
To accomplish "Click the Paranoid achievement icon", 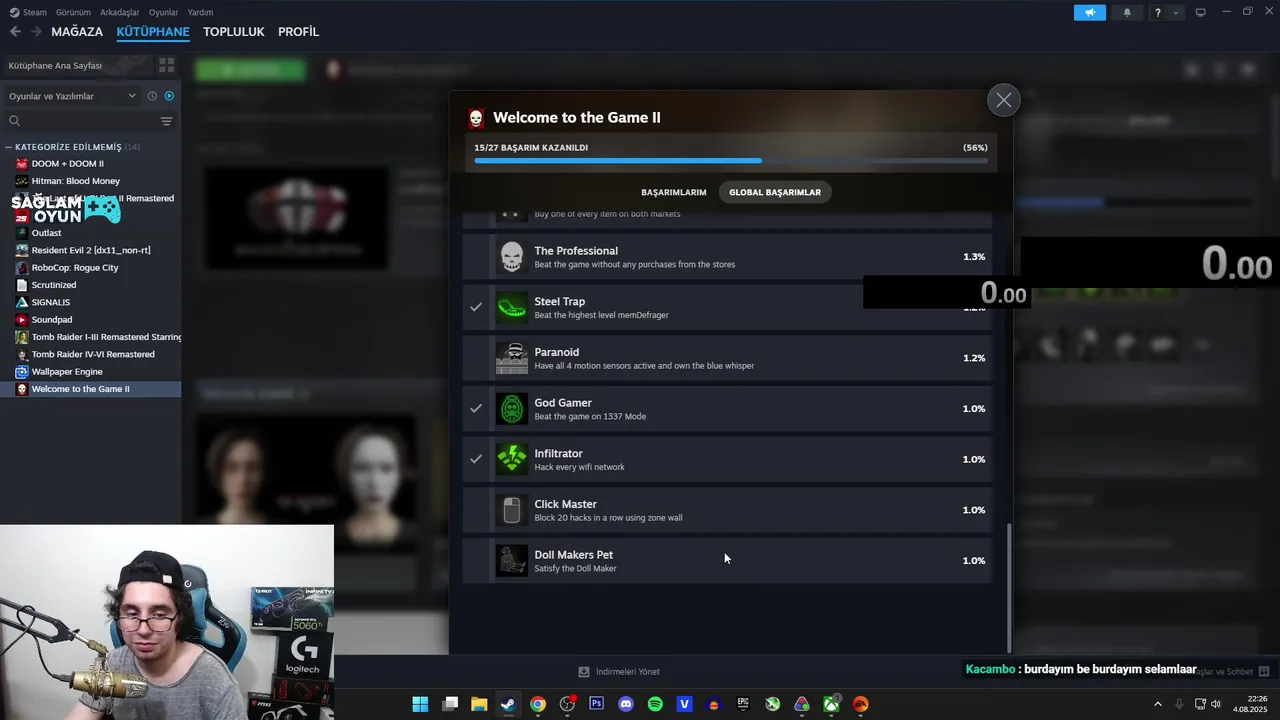I will [512, 358].
